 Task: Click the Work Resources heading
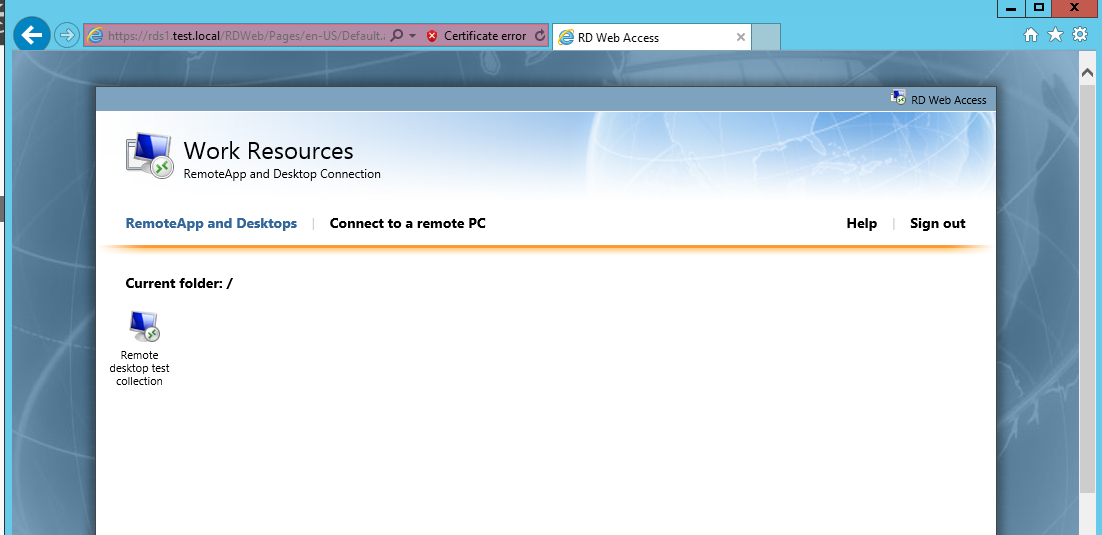[268, 151]
